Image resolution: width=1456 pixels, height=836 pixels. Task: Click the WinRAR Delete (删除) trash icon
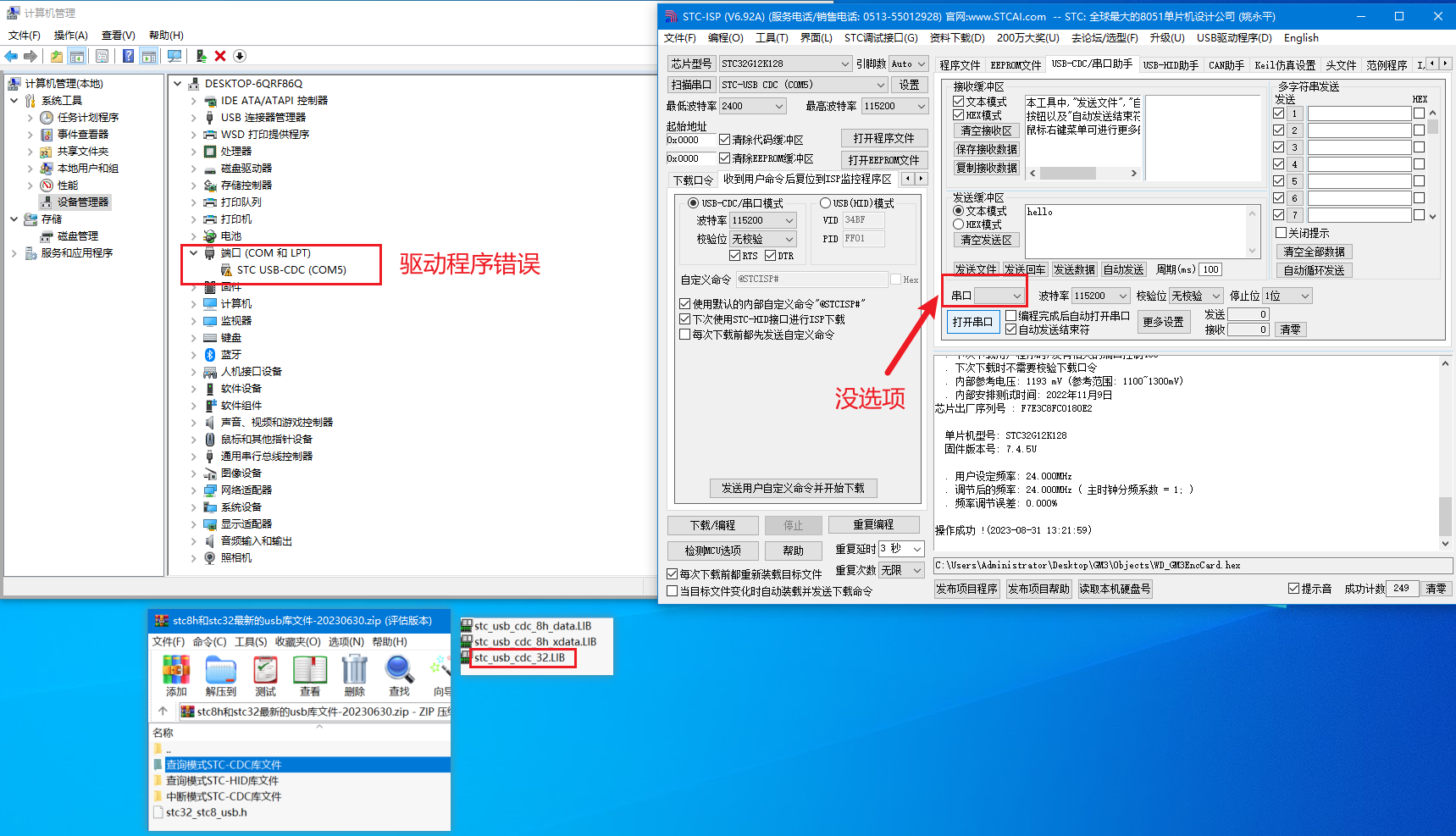355,676
